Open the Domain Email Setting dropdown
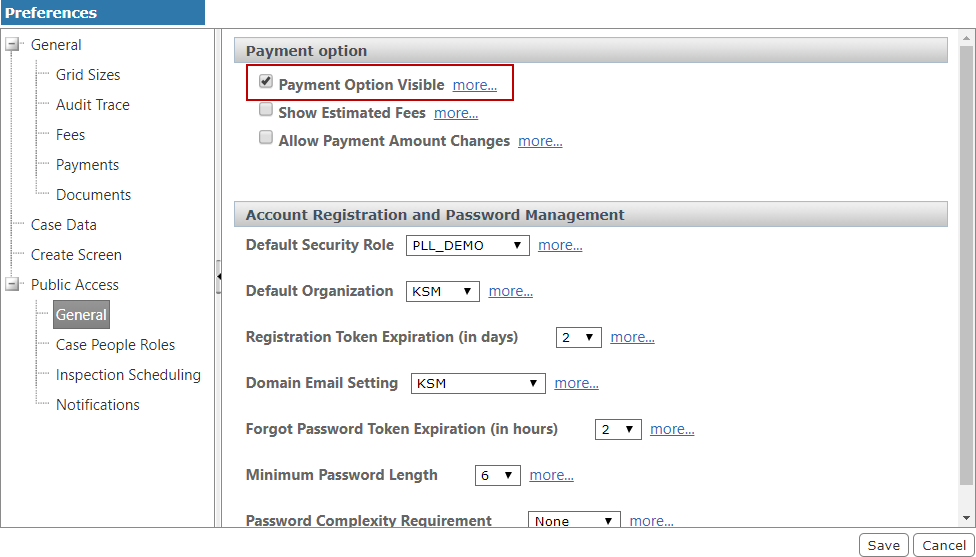The image size is (976, 557). click(478, 383)
